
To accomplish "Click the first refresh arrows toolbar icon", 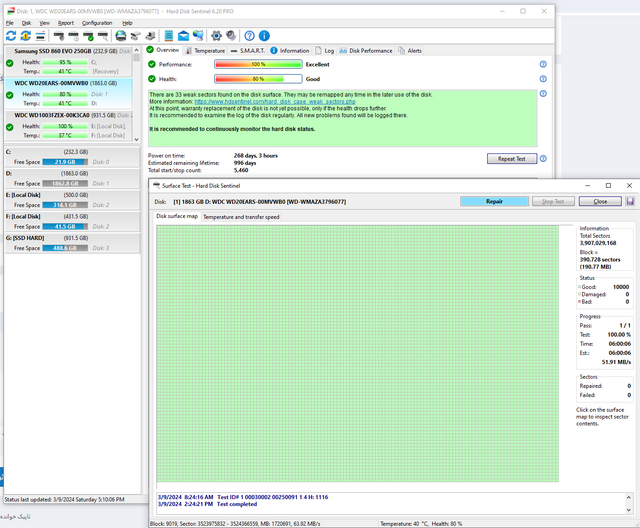I will [x=11, y=36].
